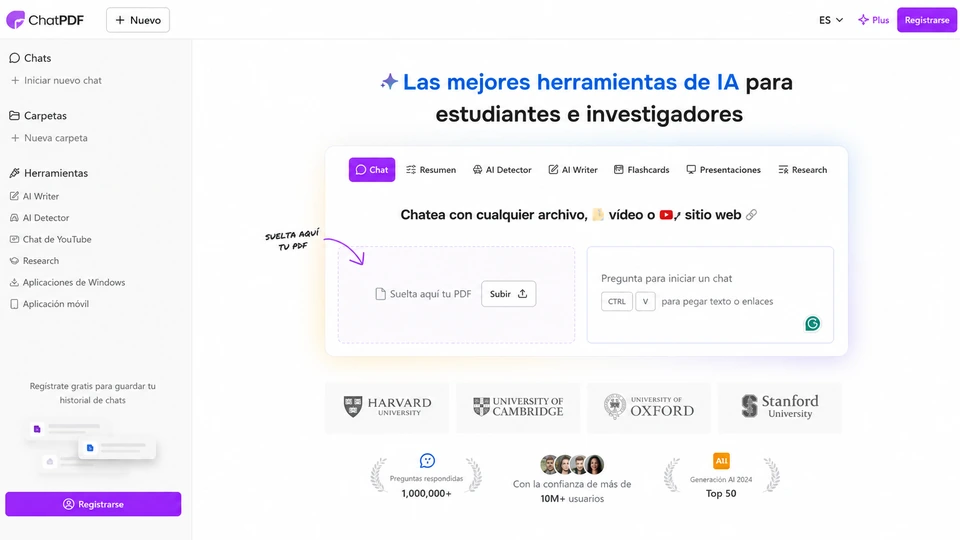Click the University of Cambridge logo
The width and height of the screenshot is (960, 540).
[518, 407]
